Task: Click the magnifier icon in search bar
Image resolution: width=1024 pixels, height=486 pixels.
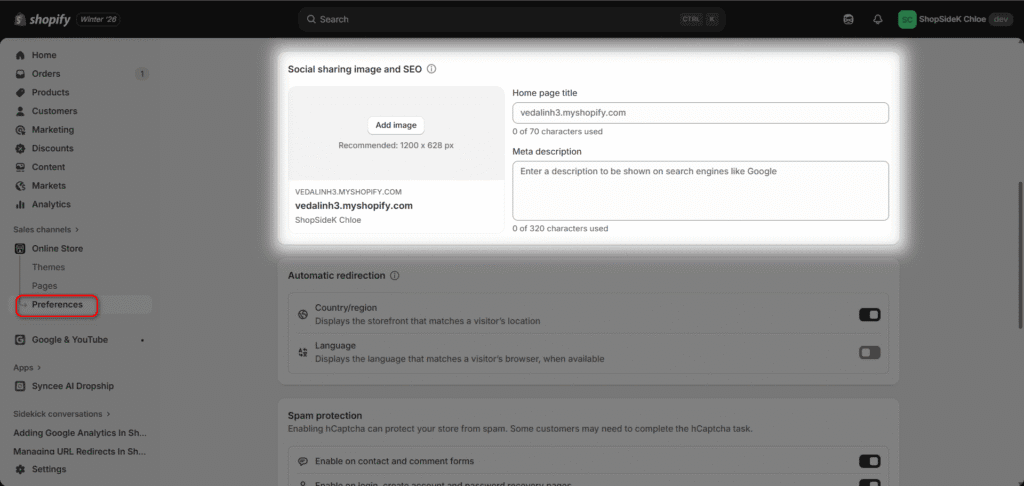Action: coord(312,20)
